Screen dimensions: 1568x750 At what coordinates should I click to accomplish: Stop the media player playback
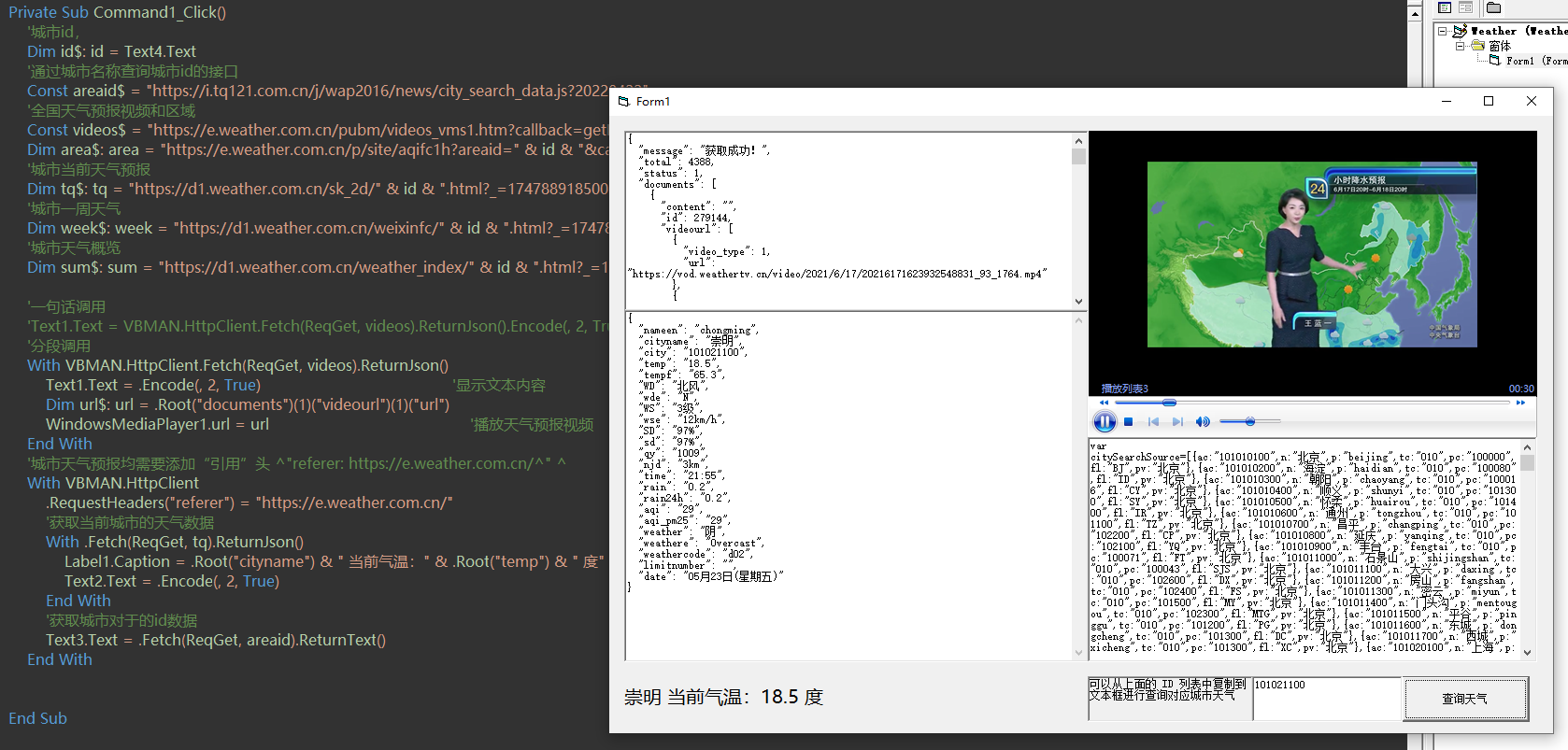(x=1129, y=422)
